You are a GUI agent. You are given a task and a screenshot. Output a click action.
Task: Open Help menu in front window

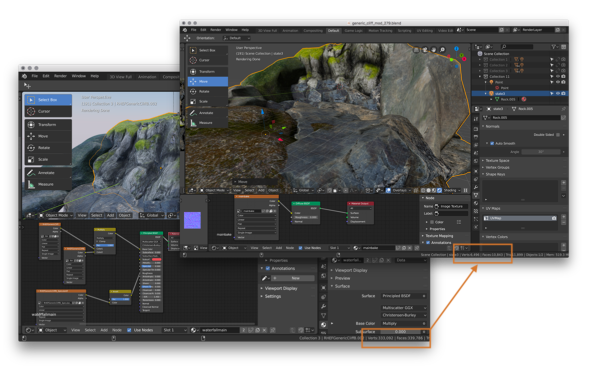[245, 30]
